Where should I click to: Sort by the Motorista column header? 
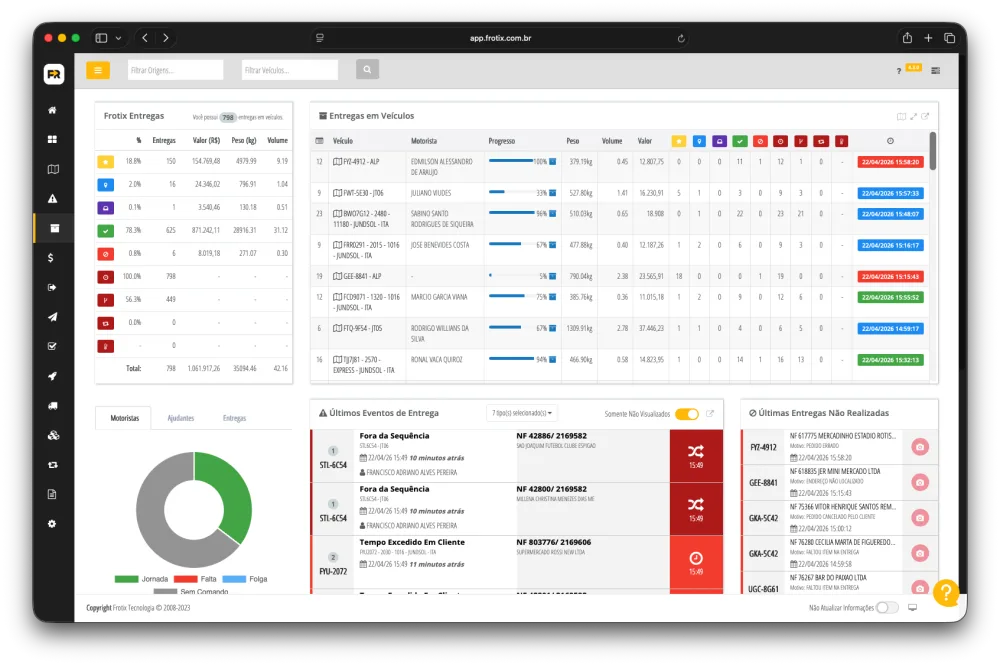click(424, 141)
